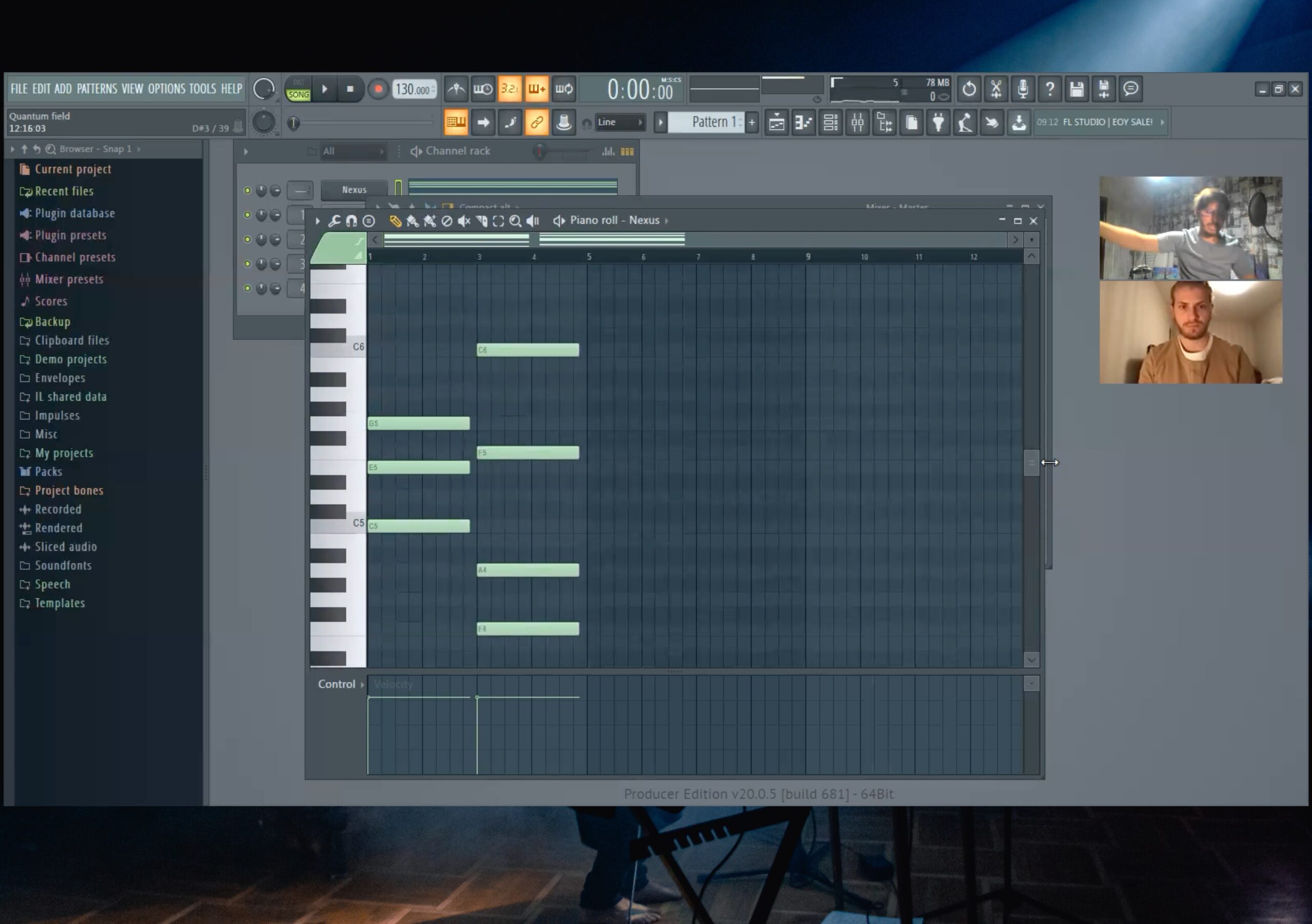Toggle the Metronome button
The width and height of the screenshot is (1312, 924).
456,89
